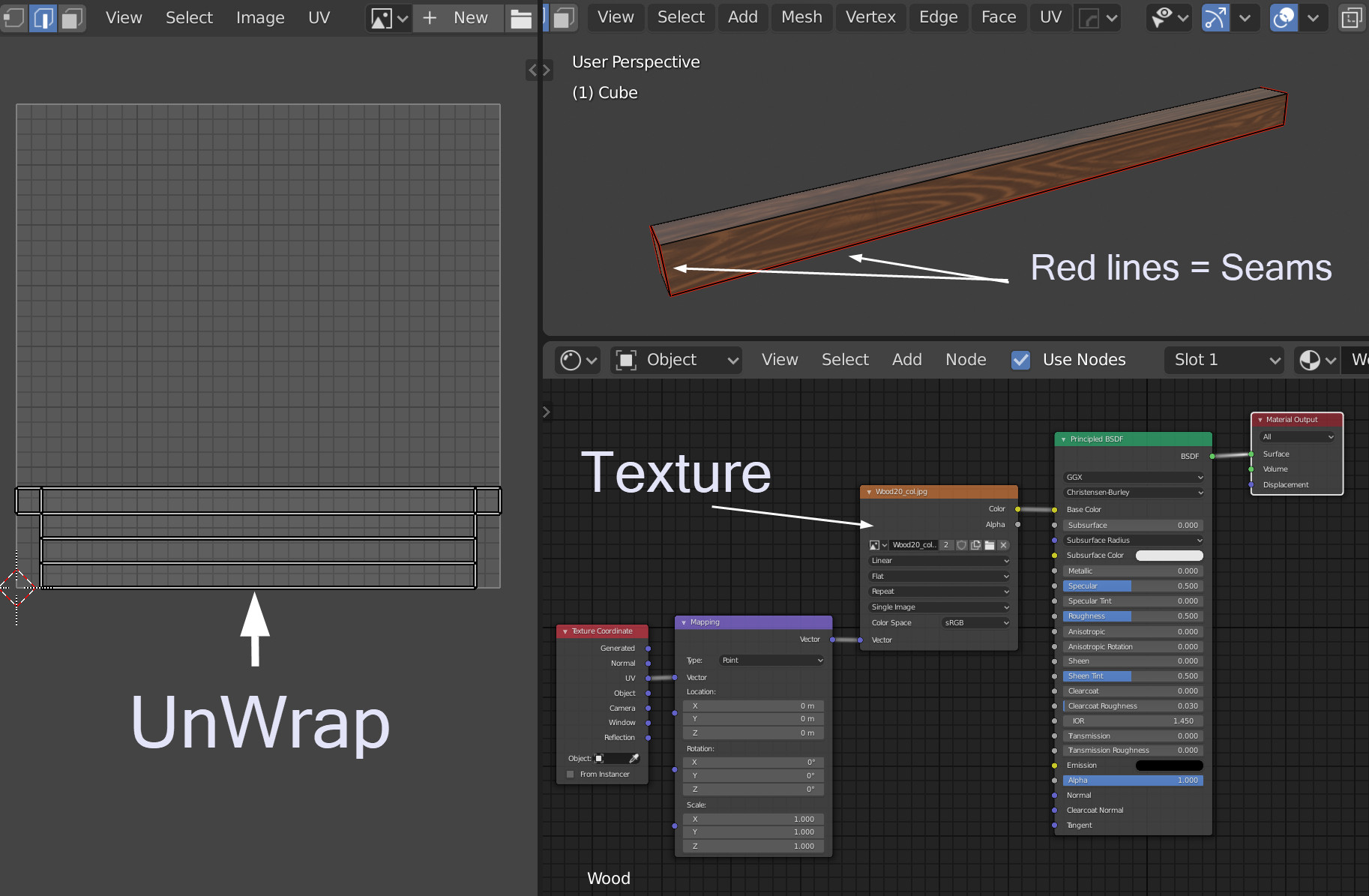Select face mode in UV editor header
This screenshot has height=896, width=1369.
click(72, 18)
